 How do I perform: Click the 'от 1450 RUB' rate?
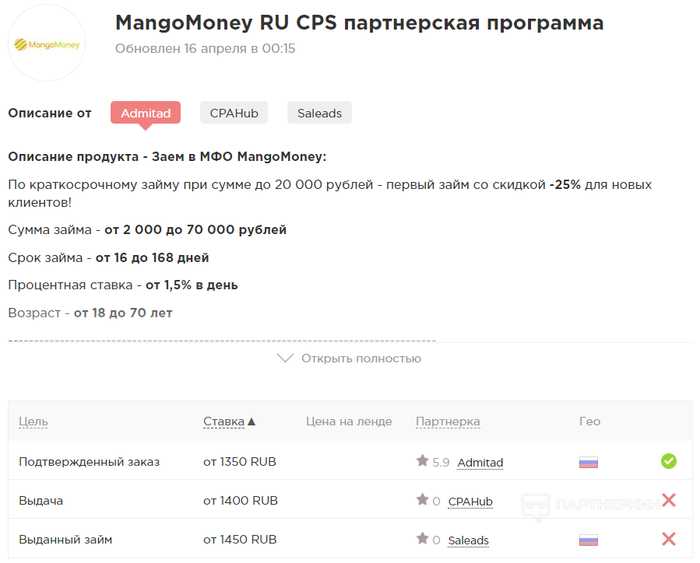tap(240, 539)
